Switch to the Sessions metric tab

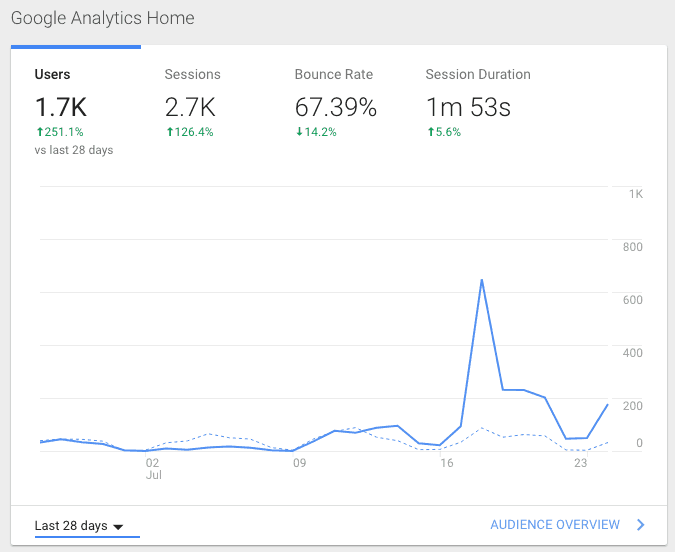tap(192, 74)
